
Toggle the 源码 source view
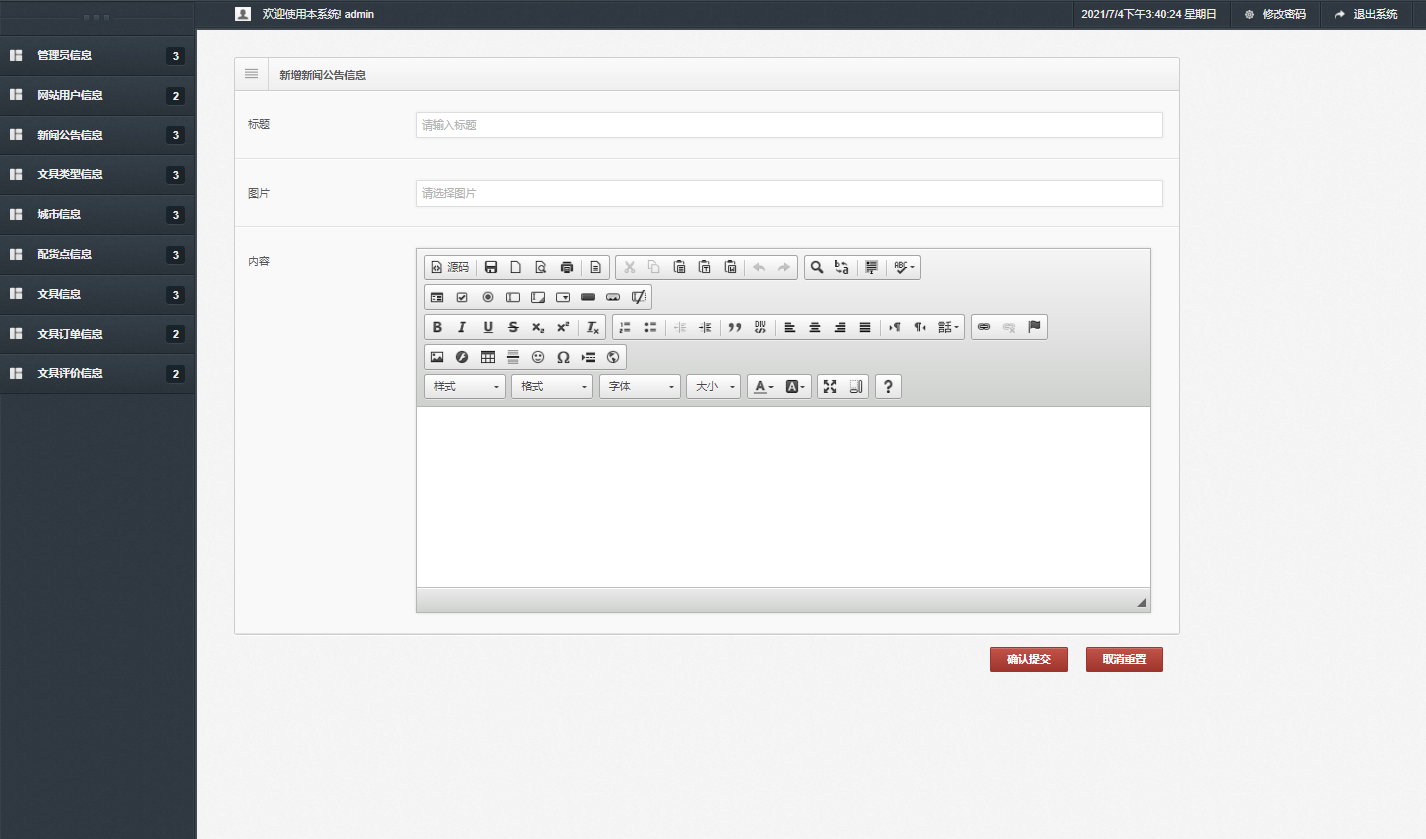click(449, 267)
